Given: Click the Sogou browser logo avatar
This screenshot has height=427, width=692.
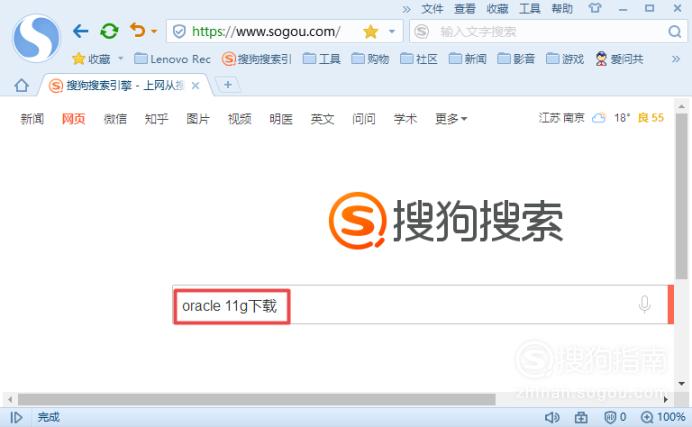Looking at the screenshot, I should [x=36, y=38].
